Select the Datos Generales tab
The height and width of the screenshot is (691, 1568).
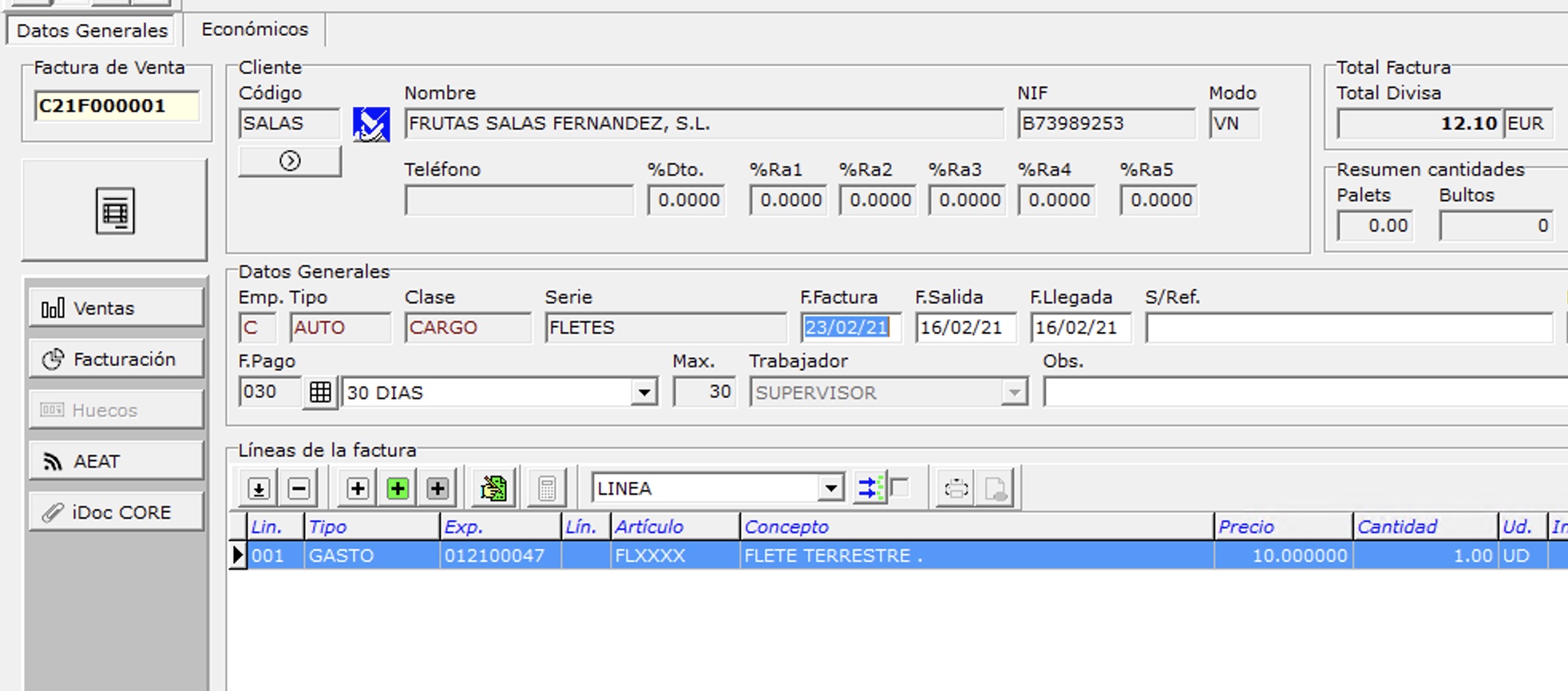pyautogui.click(x=92, y=30)
